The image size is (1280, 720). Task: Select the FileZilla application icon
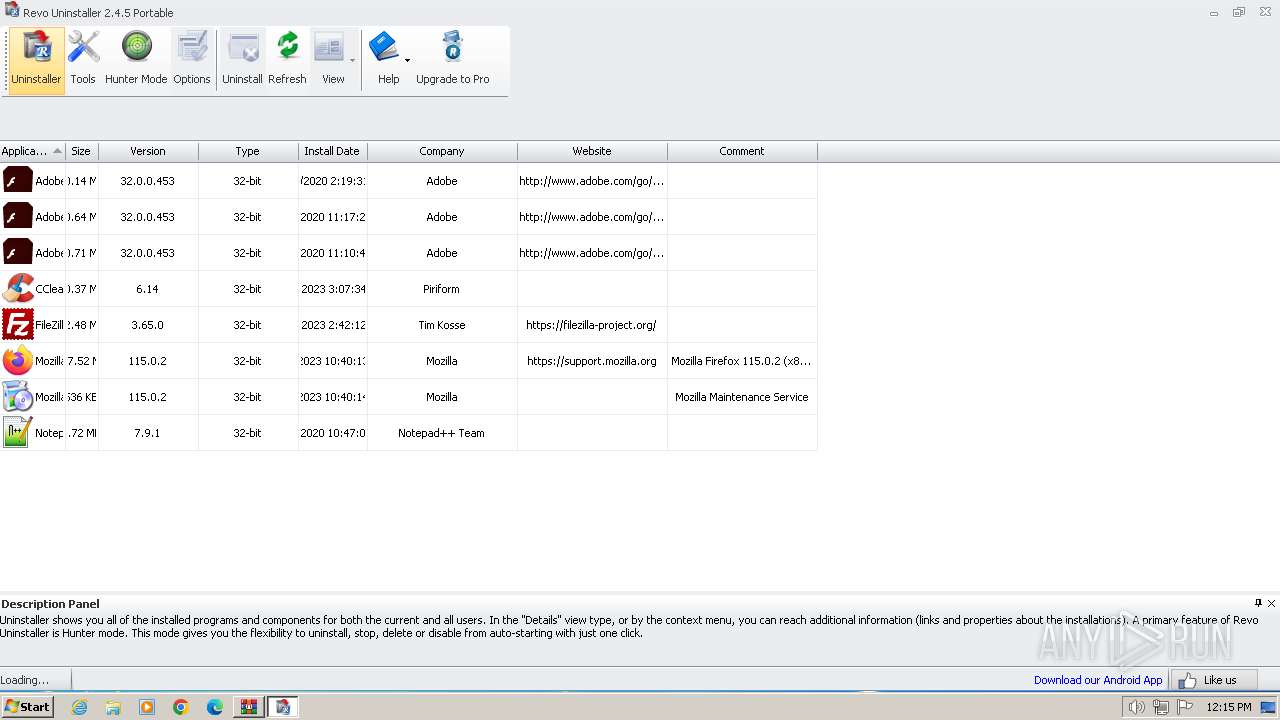click(18, 325)
